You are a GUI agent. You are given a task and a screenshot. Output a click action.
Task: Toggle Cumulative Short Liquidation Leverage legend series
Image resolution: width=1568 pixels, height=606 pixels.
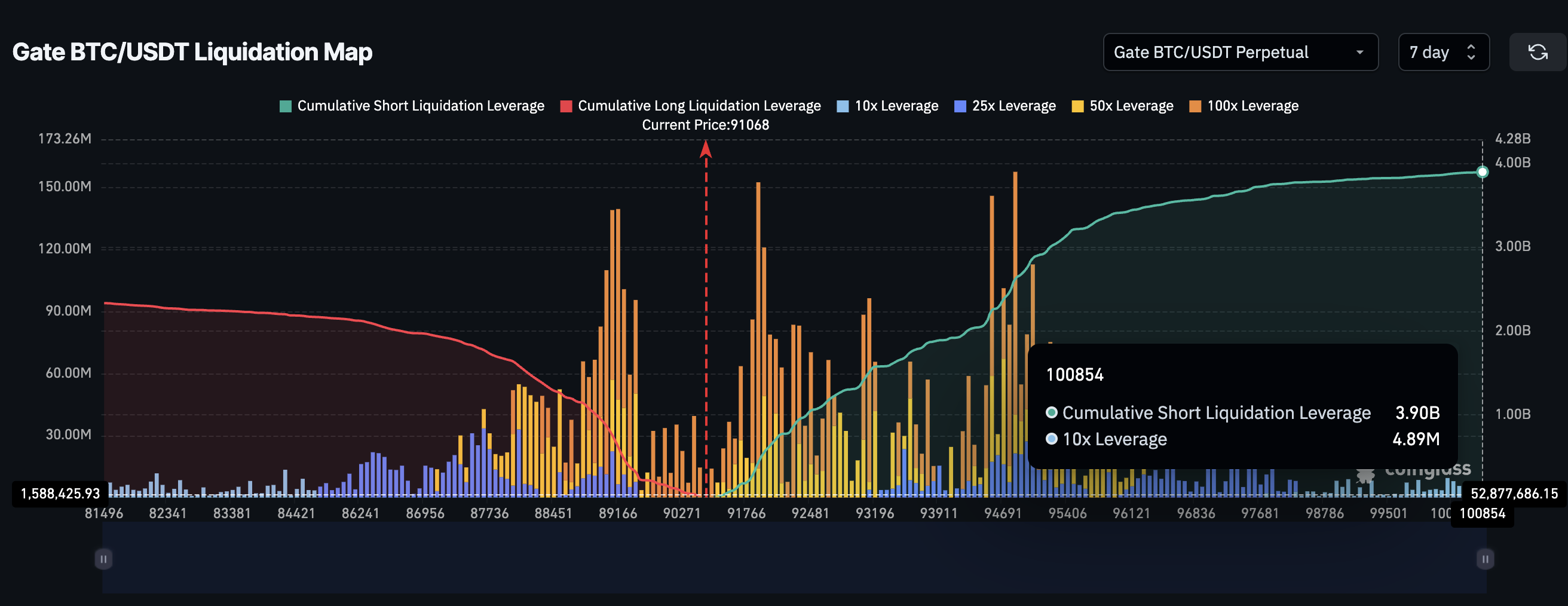[x=412, y=106]
